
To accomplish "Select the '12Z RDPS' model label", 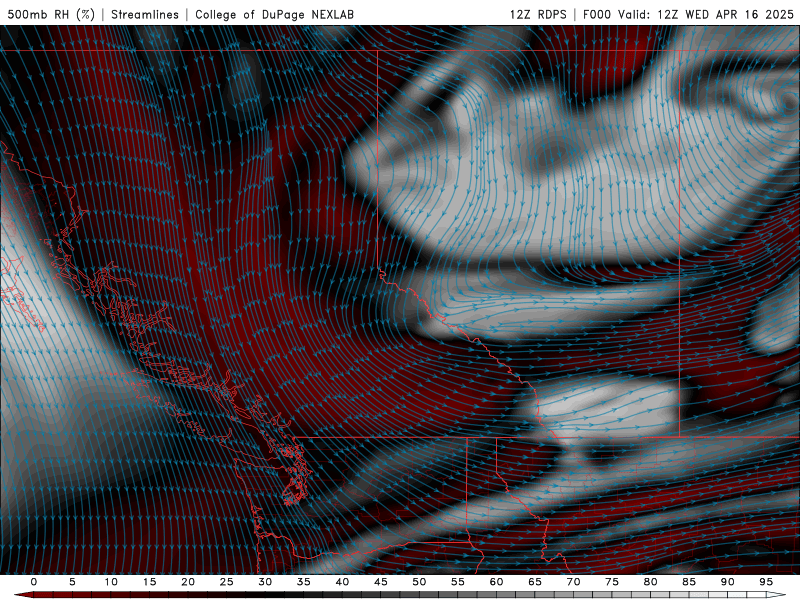I will point(538,14).
